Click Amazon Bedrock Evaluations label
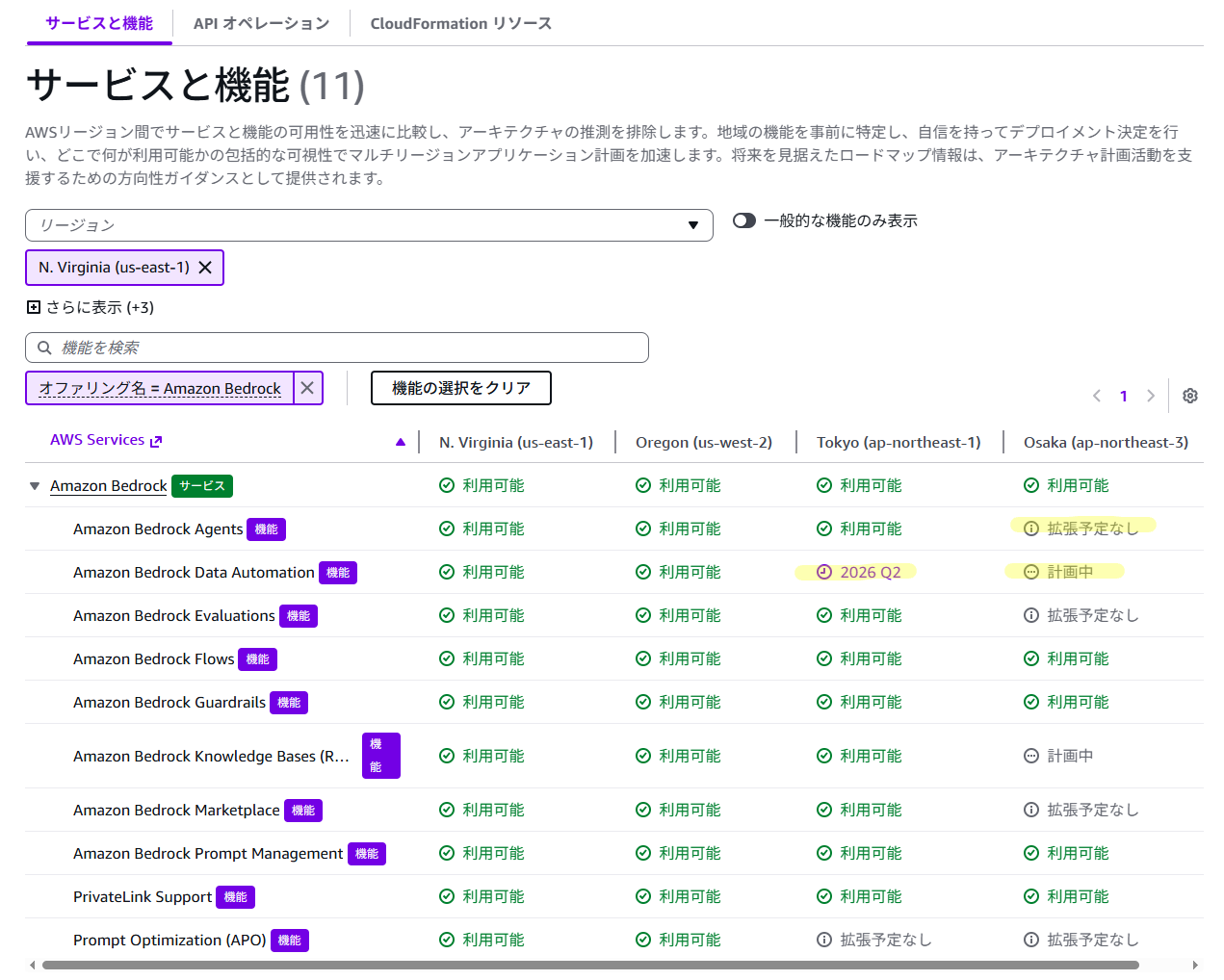This screenshot has height=980, width=1224. pos(174,616)
